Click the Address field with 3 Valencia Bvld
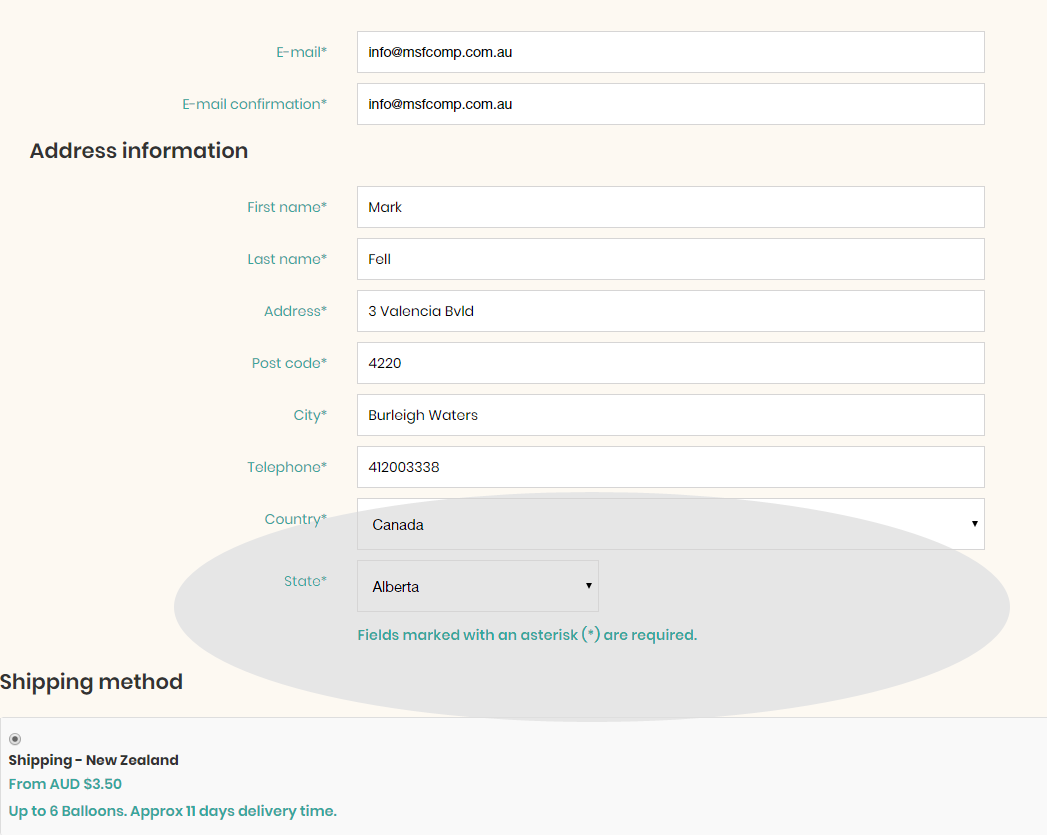The width and height of the screenshot is (1047, 835). [670, 311]
